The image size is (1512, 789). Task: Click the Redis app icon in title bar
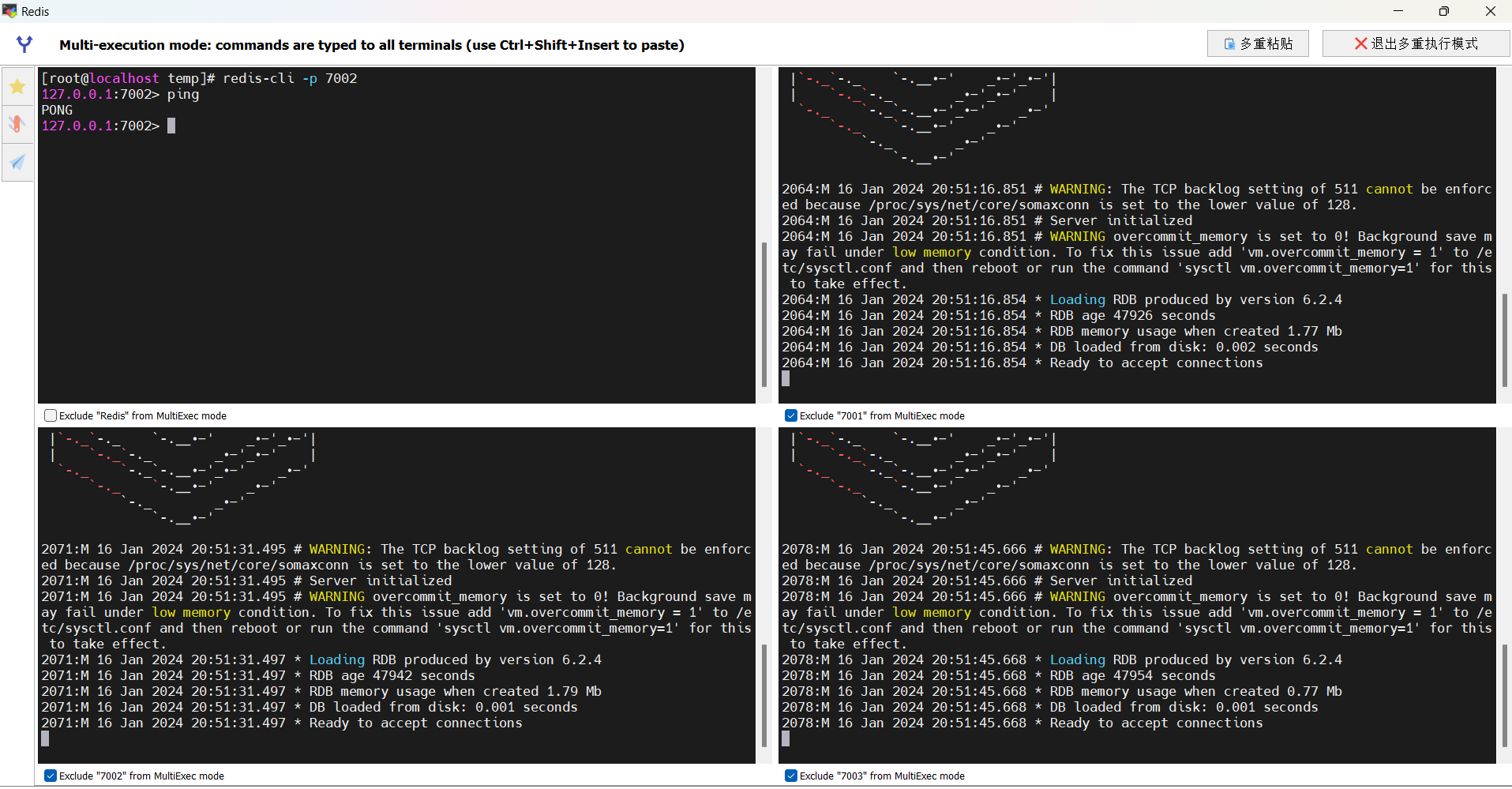pyautogui.click(x=9, y=11)
